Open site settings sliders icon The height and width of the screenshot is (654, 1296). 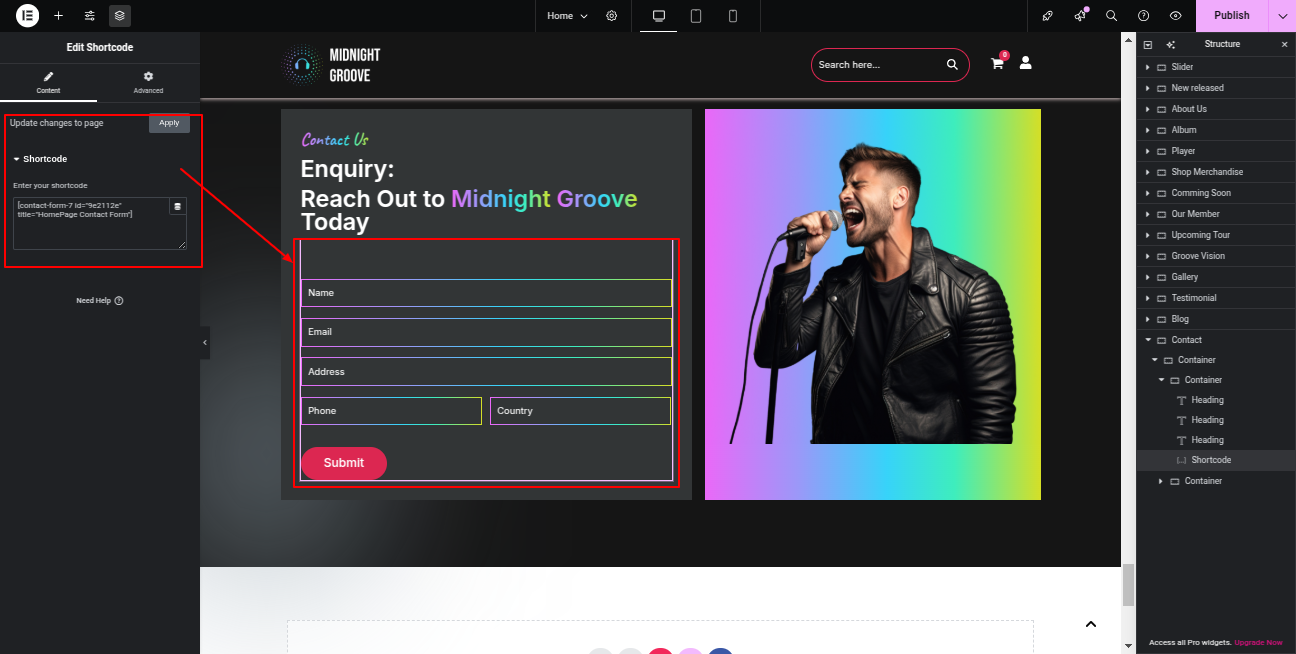point(90,16)
